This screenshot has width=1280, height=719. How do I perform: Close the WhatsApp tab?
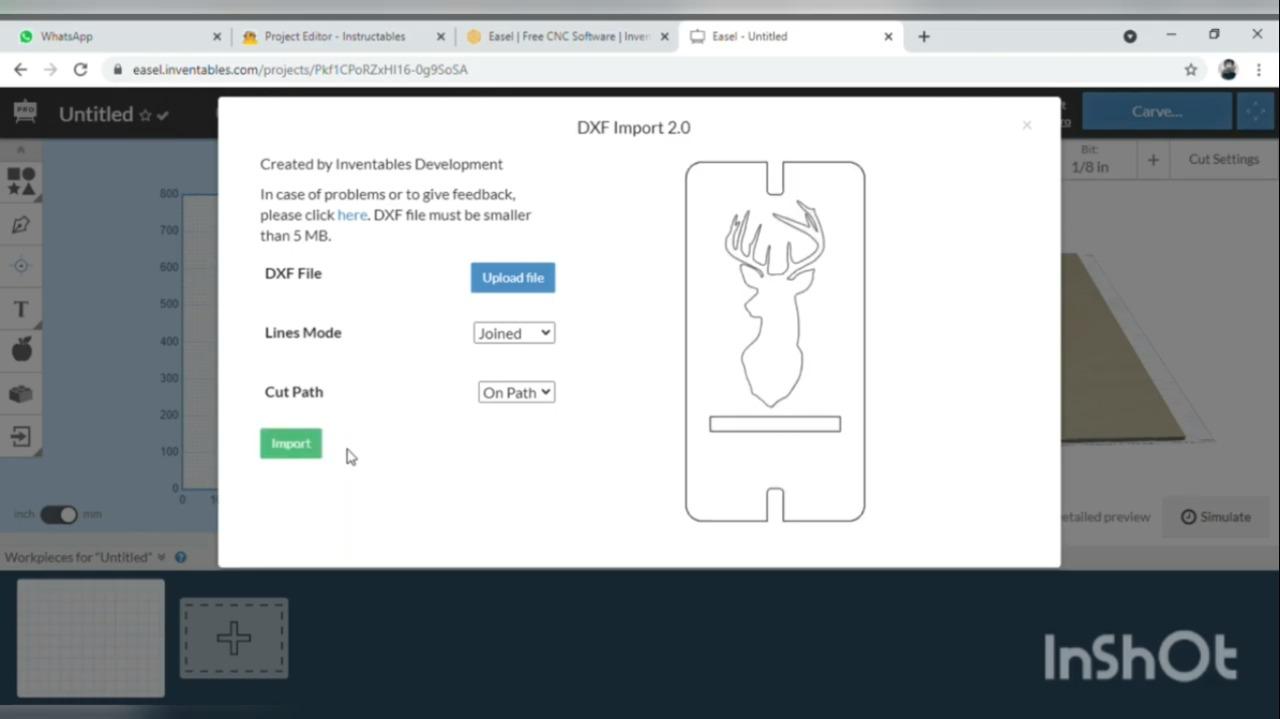(x=217, y=36)
